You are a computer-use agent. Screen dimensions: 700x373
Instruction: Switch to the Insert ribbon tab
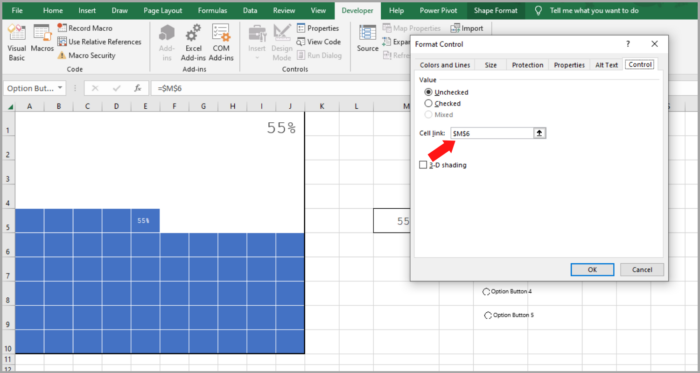coord(87,10)
